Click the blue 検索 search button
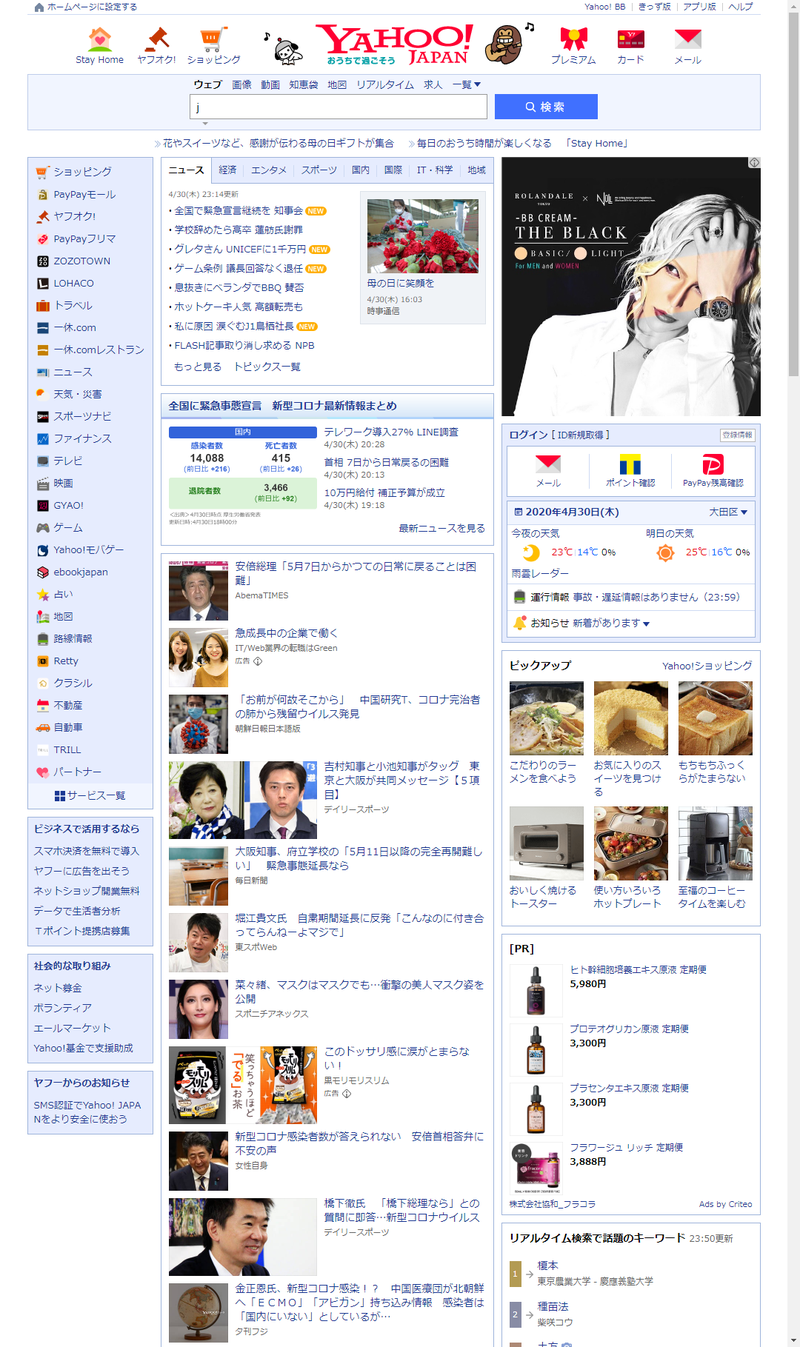The width and height of the screenshot is (800, 1347). pyautogui.click(x=546, y=107)
